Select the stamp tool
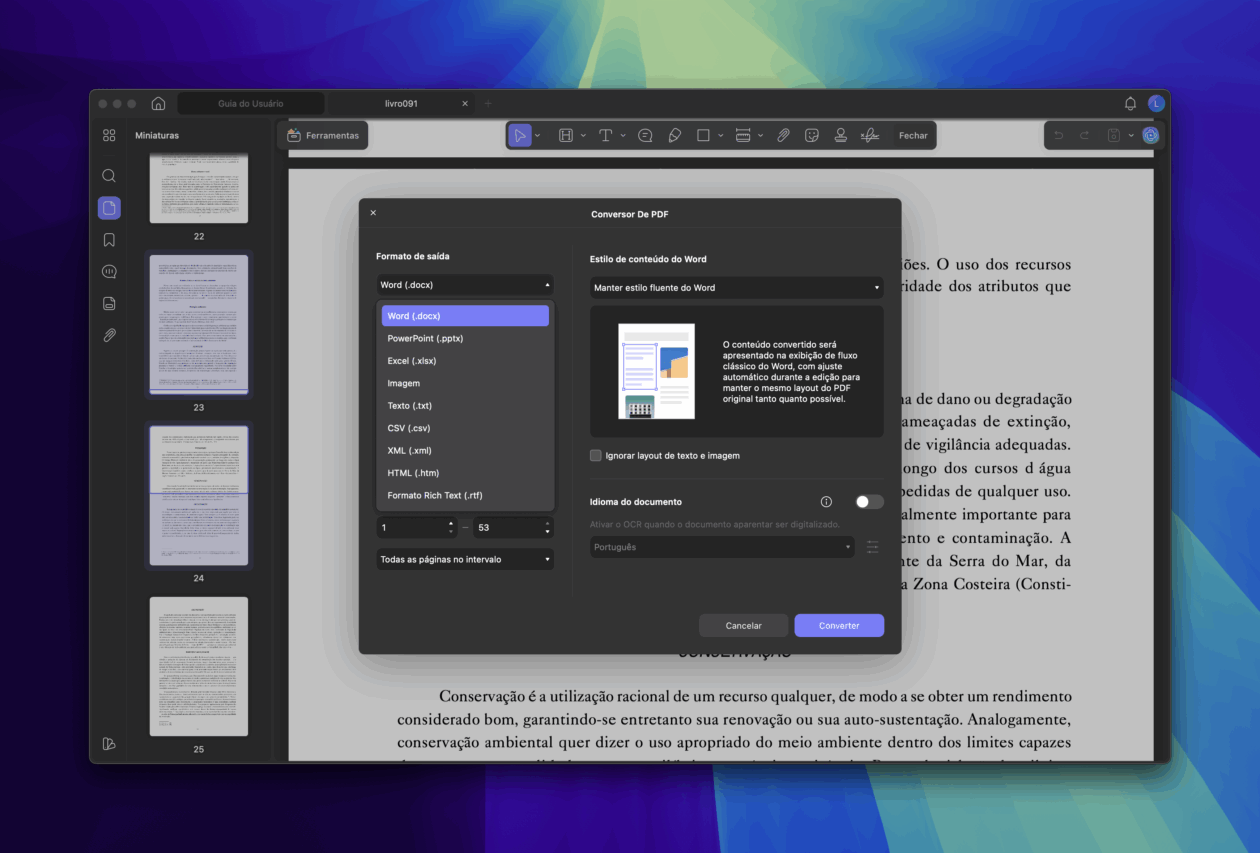The height and width of the screenshot is (853, 1260). [x=841, y=135]
